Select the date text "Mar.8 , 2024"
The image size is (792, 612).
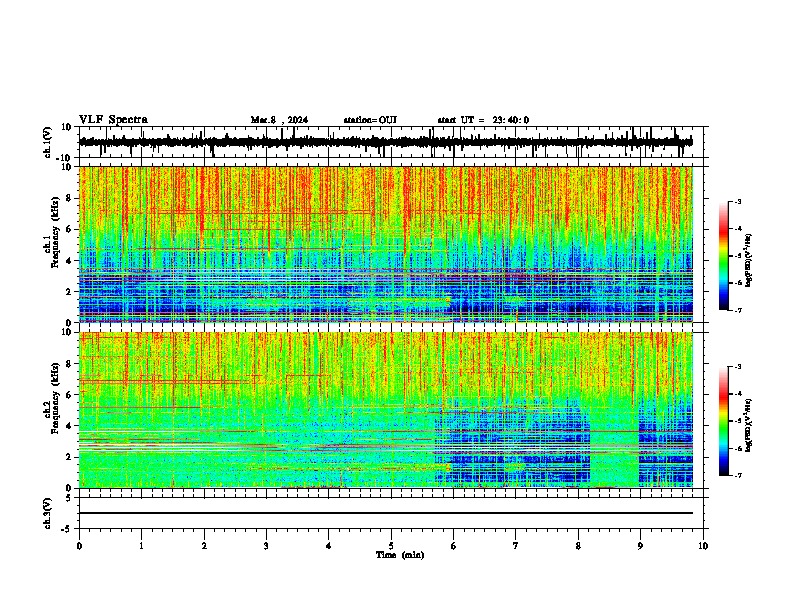279,120
